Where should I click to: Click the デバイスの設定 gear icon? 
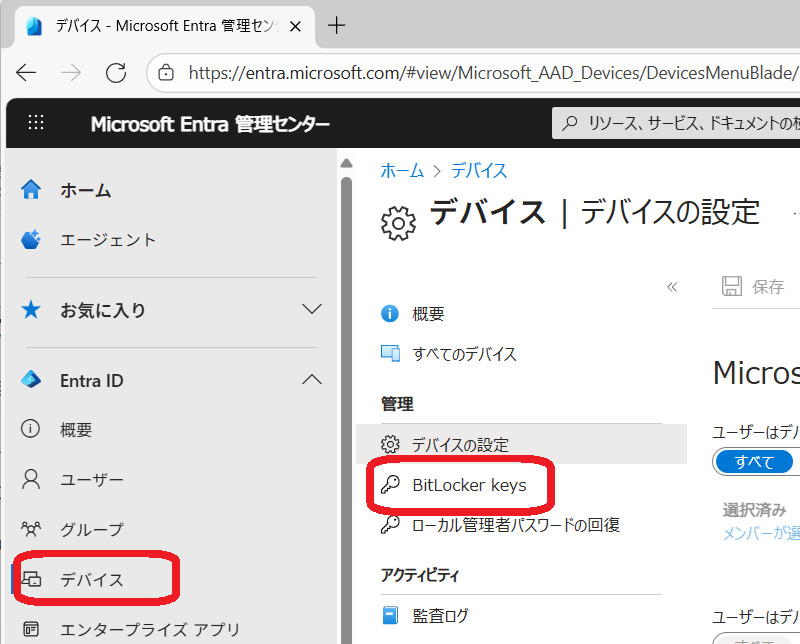pyautogui.click(x=390, y=444)
